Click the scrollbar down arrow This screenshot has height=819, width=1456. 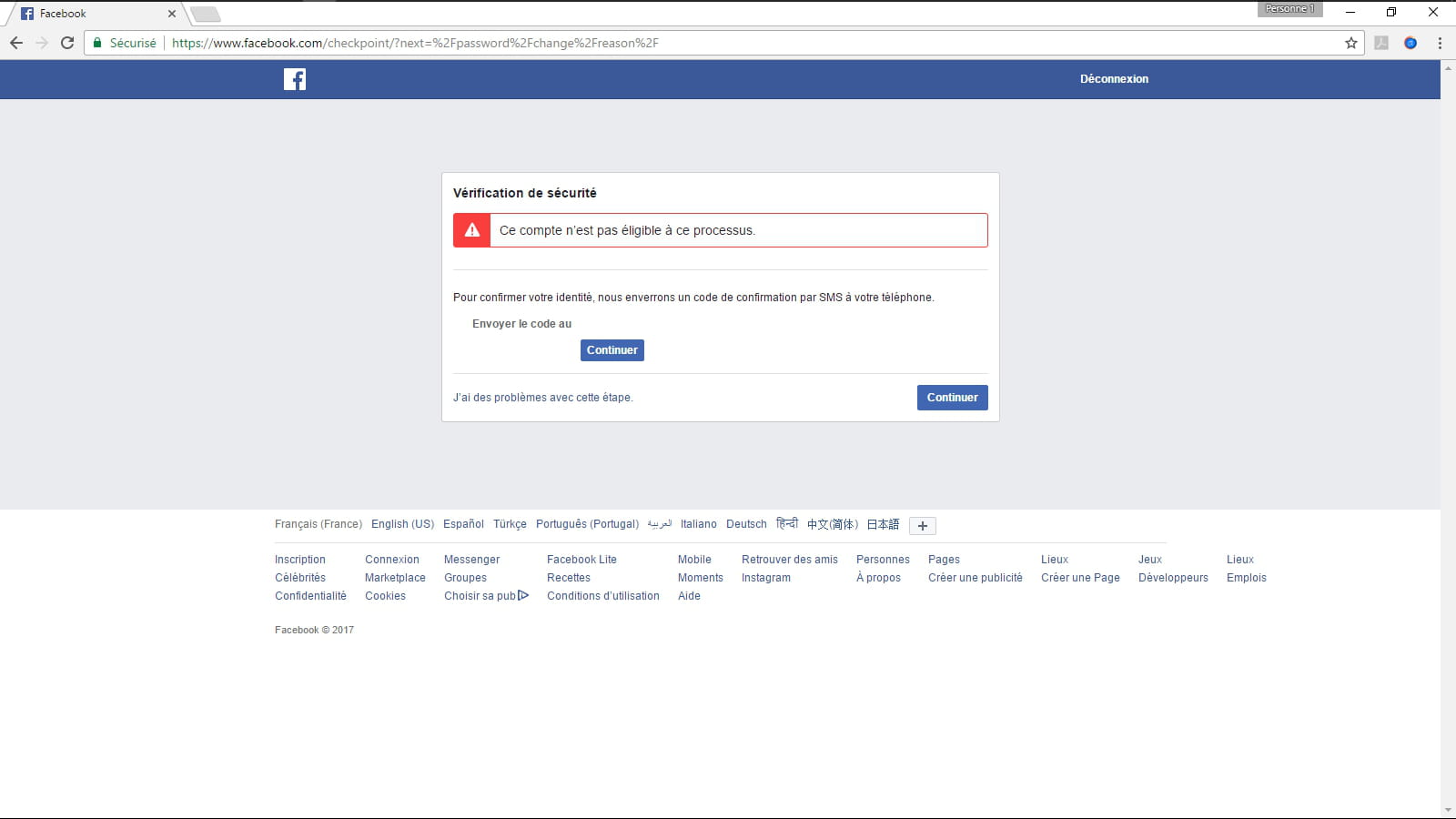tap(1448, 810)
